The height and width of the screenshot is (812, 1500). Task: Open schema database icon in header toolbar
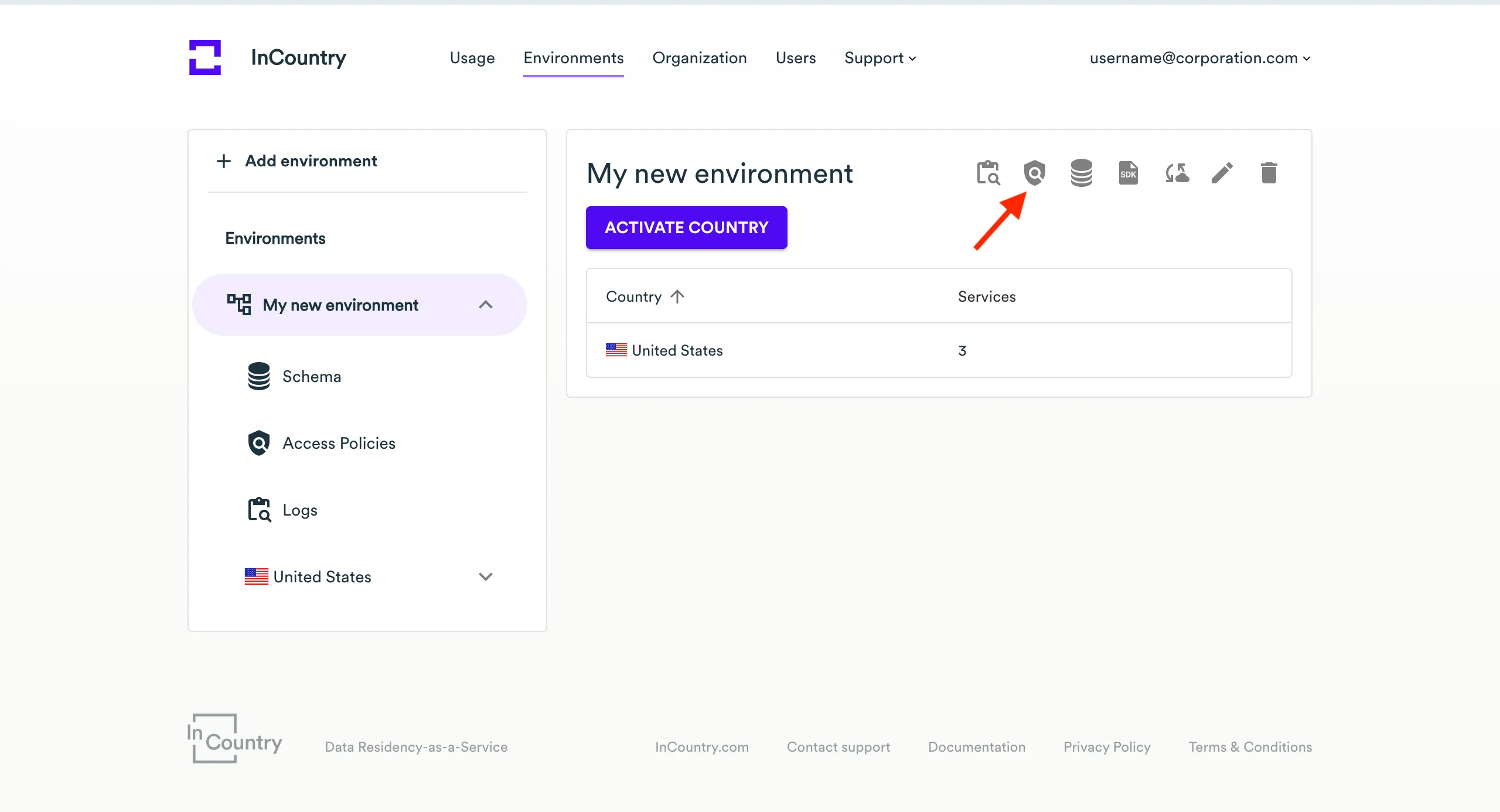click(1081, 173)
